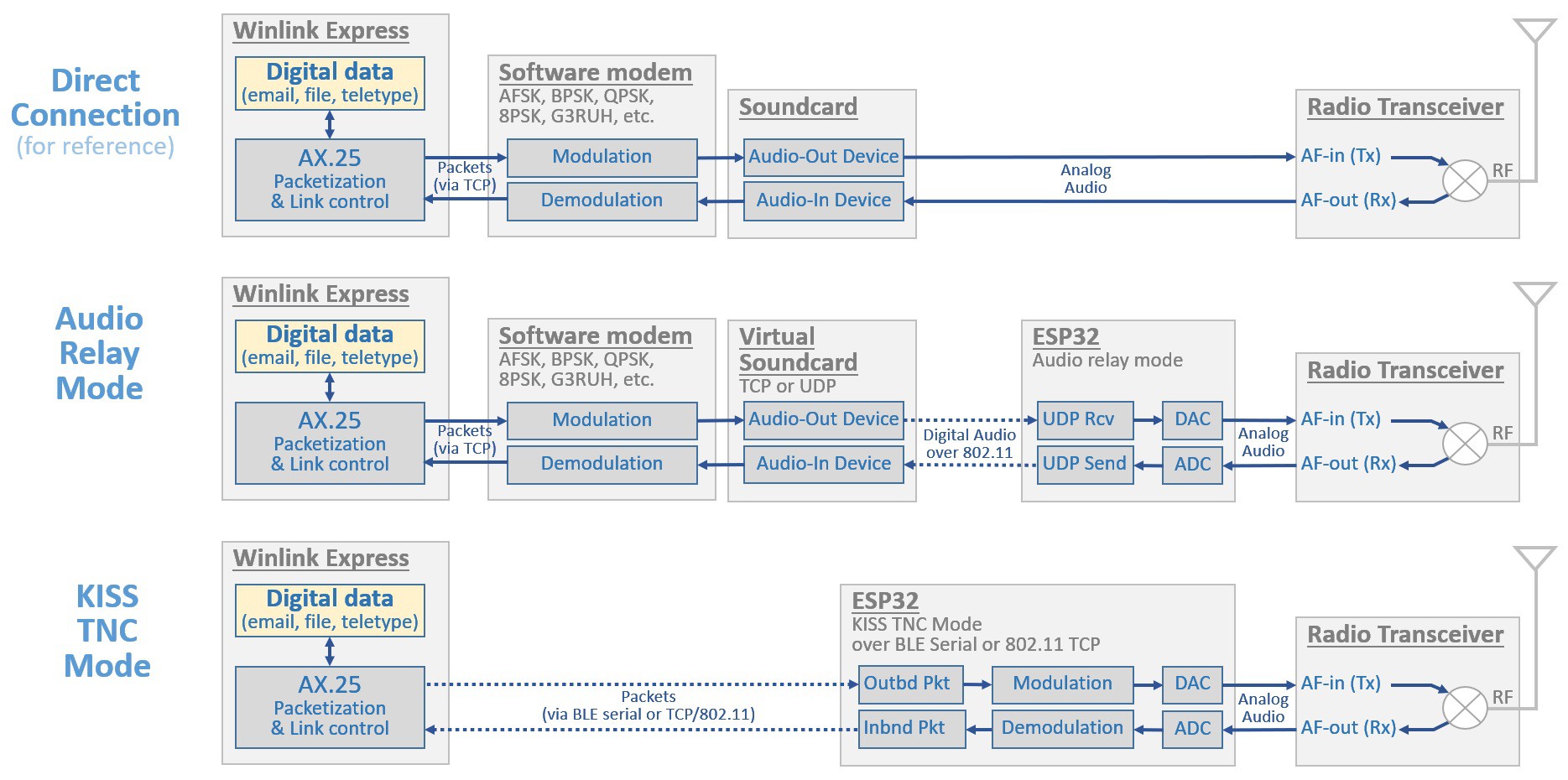Click the Software modem heading in the Audio Relay Mode row
Image resolution: width=1568 pixels, height=780 pixels.
pos(596,336)
